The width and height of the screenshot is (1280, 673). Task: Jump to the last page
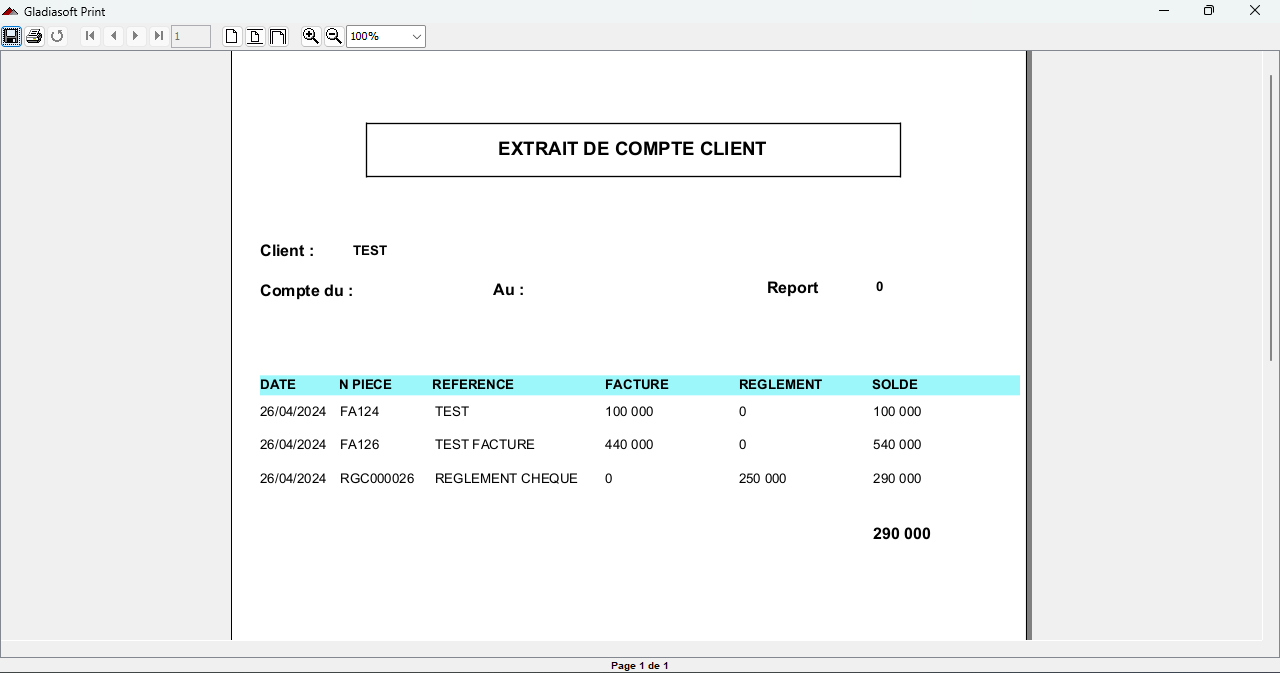tap(158, 36)
